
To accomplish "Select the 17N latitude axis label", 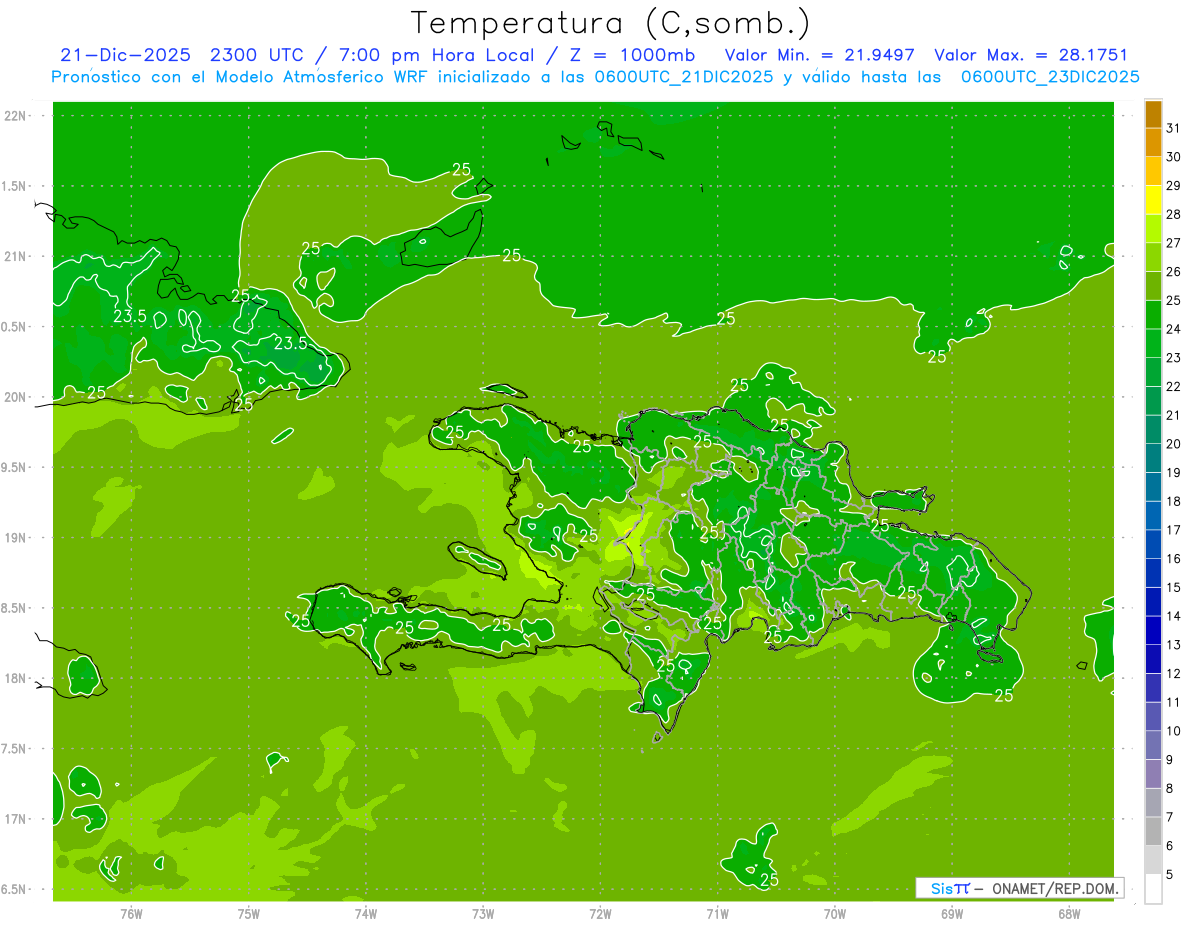I will tap(16, 819).
